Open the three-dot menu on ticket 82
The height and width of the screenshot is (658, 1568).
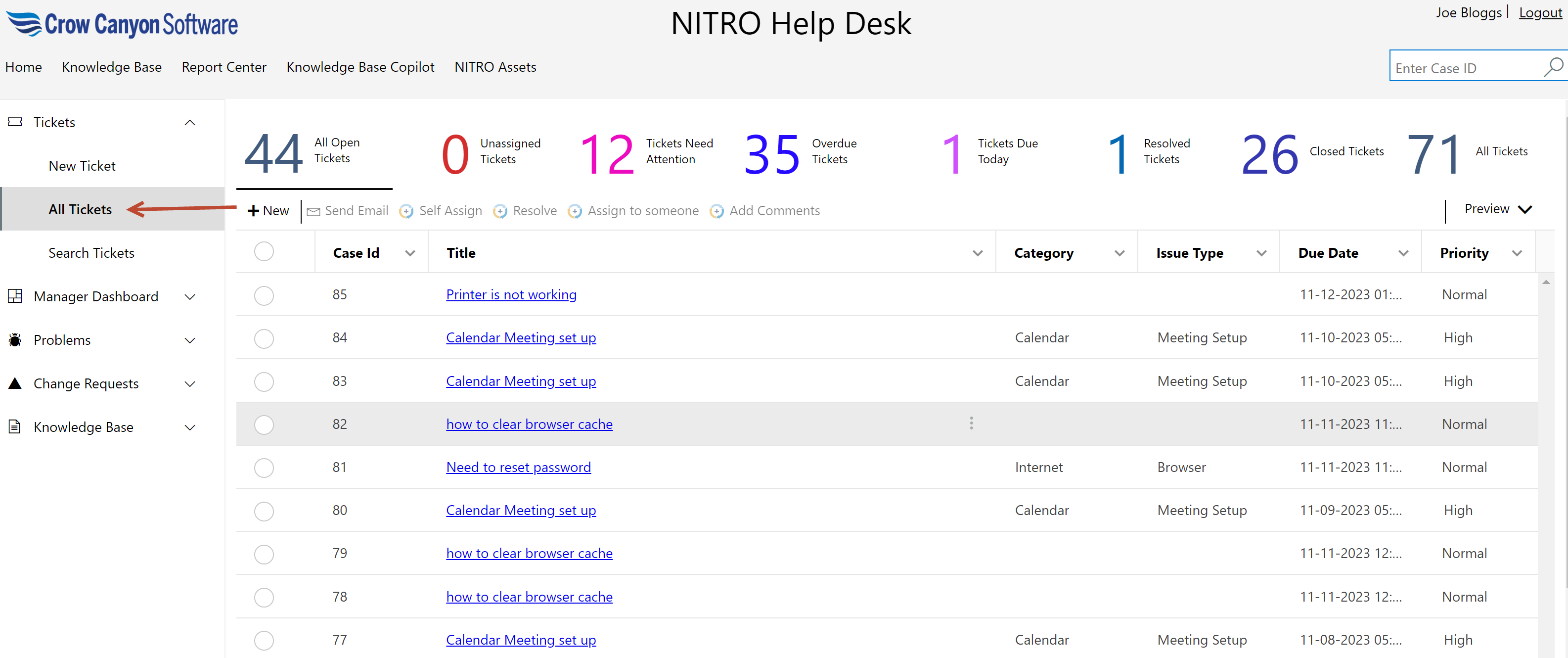coord(971,423)
